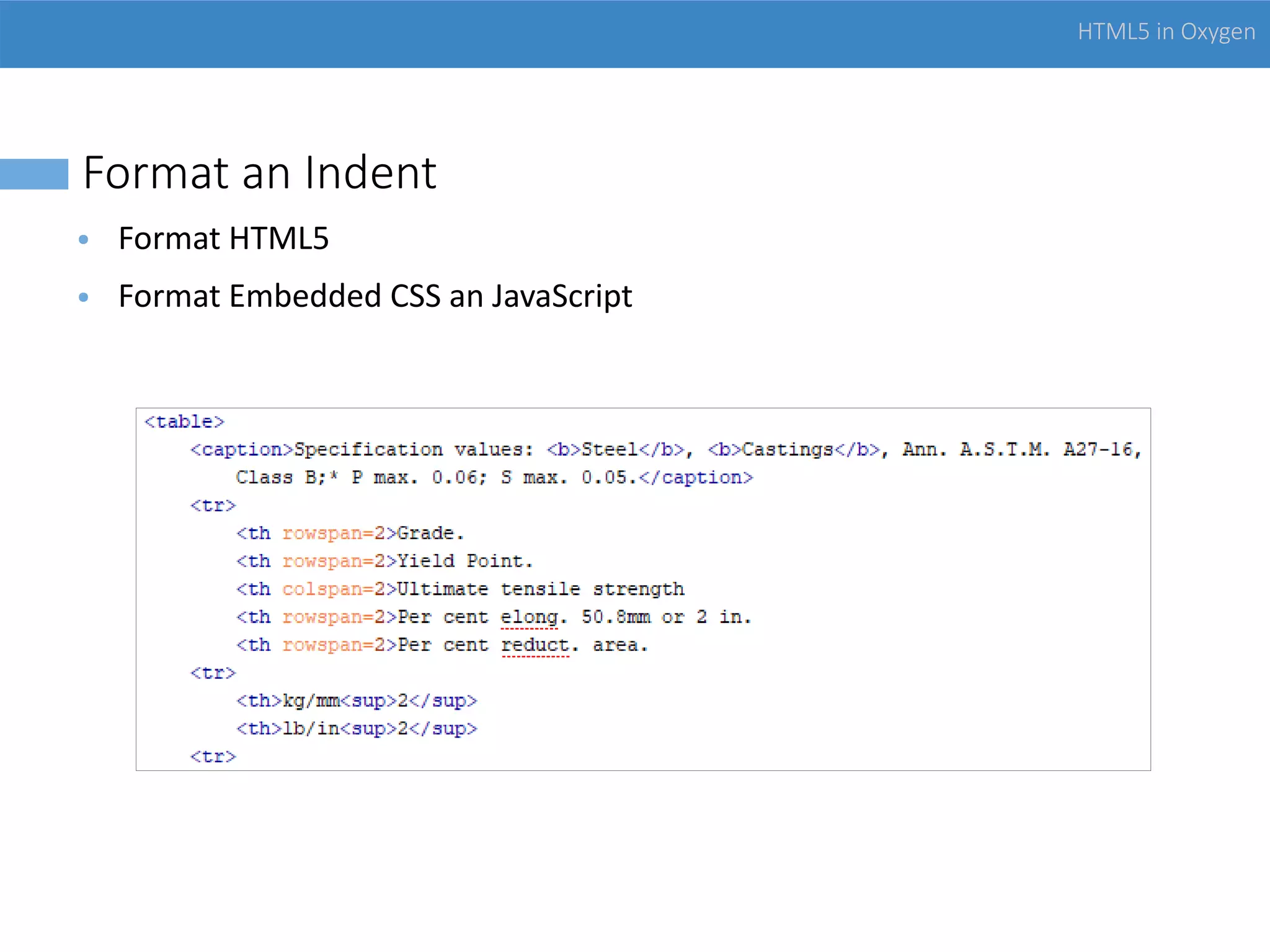This screenshot has height=952, width=1270.
Task: Click the bold 'Steel' word in caption
Action: pyautogui.click(x=609, y=449)
